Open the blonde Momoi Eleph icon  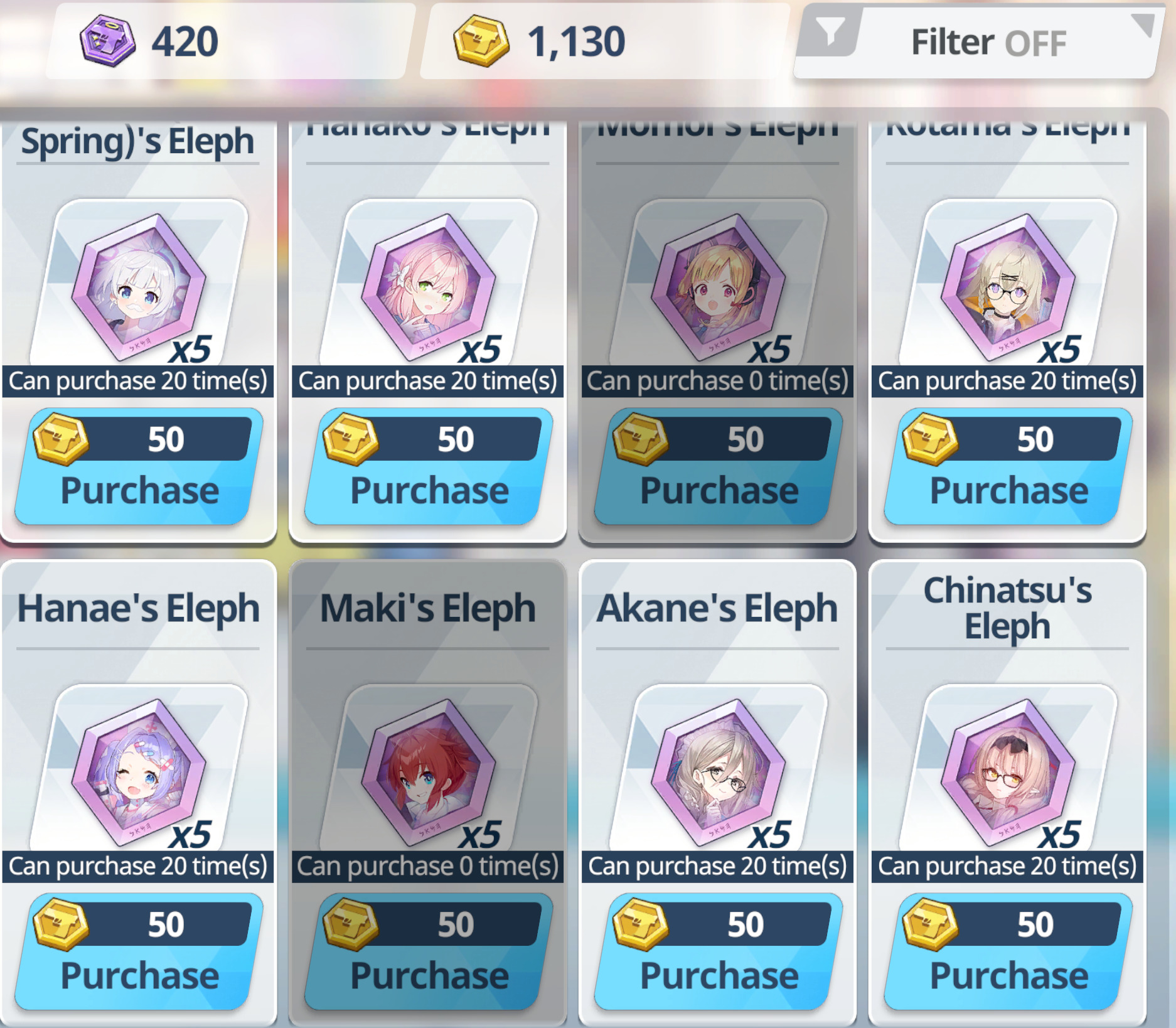[x=719, y=286]
